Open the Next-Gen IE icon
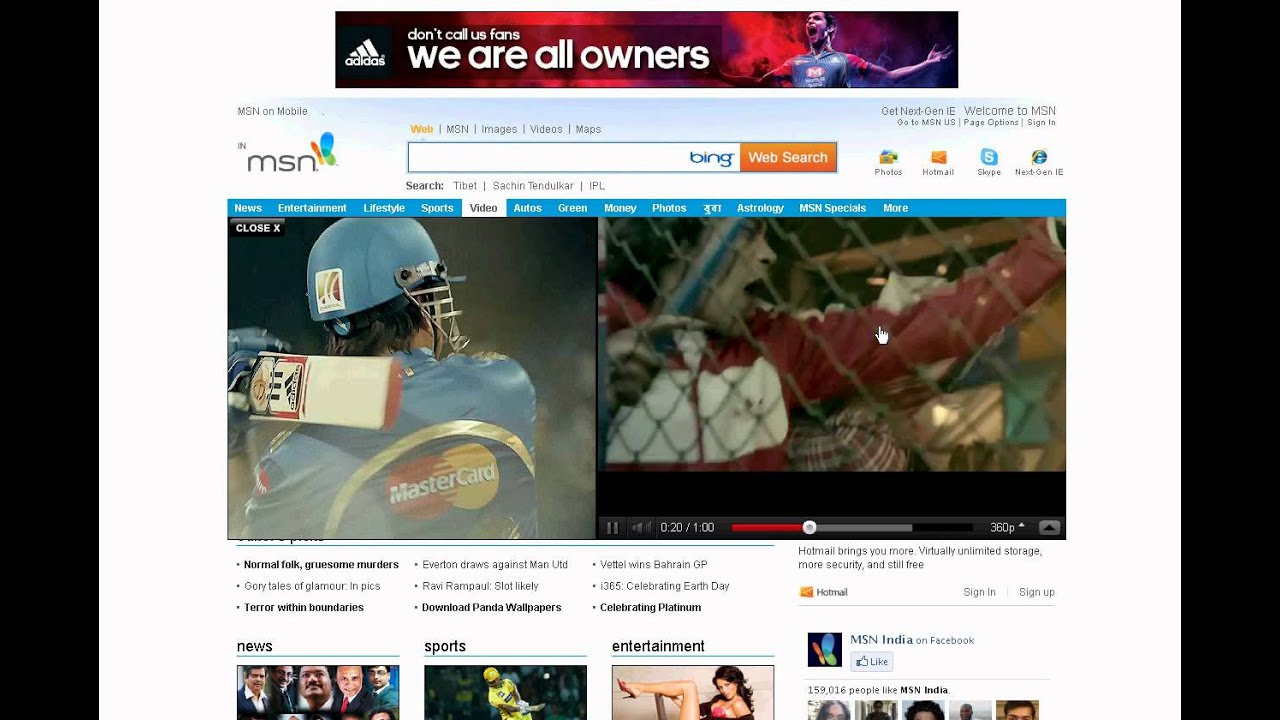Viewport: 1280px width, 720px height. coord(1039,157)
